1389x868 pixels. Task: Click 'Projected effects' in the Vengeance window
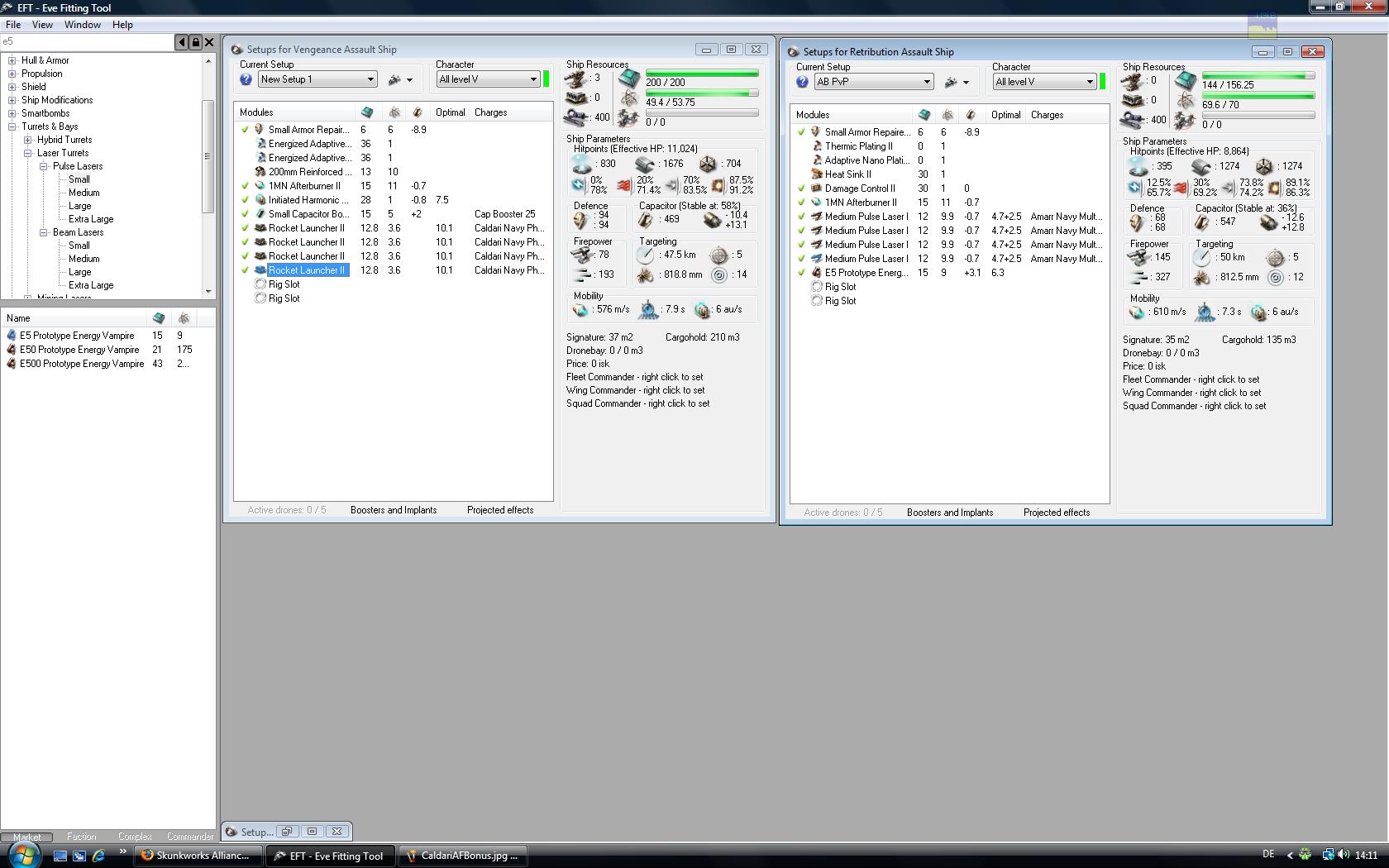(500, 510)
